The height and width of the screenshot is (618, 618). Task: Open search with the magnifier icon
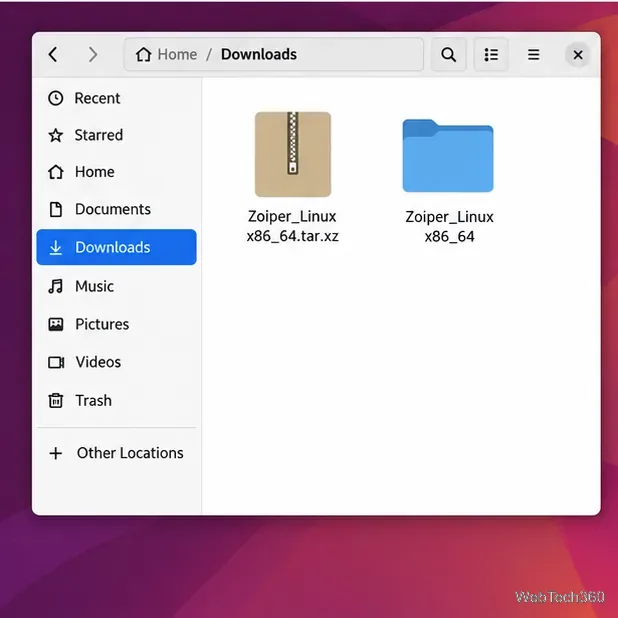click(x=449, y=54)
